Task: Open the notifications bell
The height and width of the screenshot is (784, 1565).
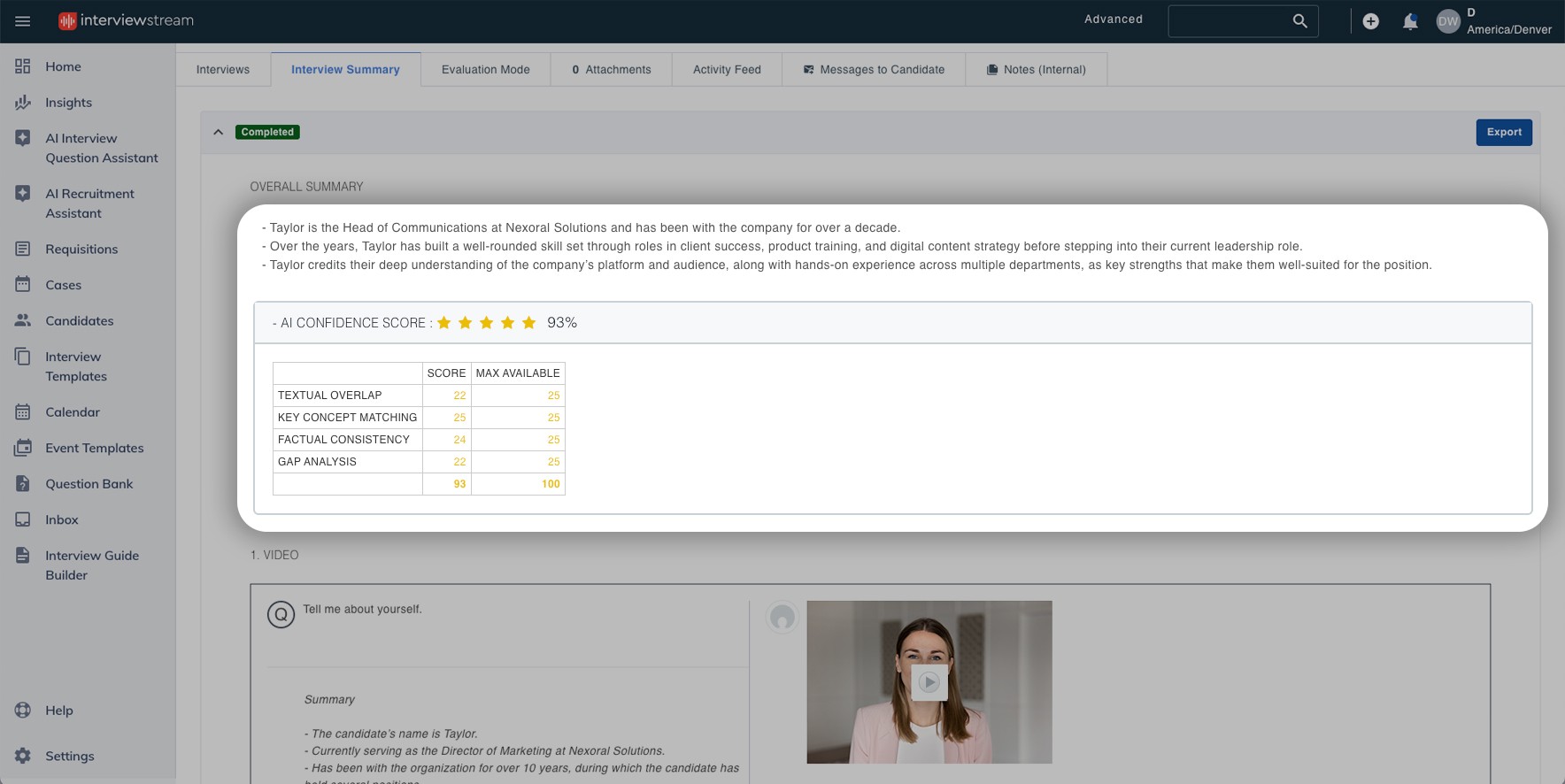Action: point(1410,21)
